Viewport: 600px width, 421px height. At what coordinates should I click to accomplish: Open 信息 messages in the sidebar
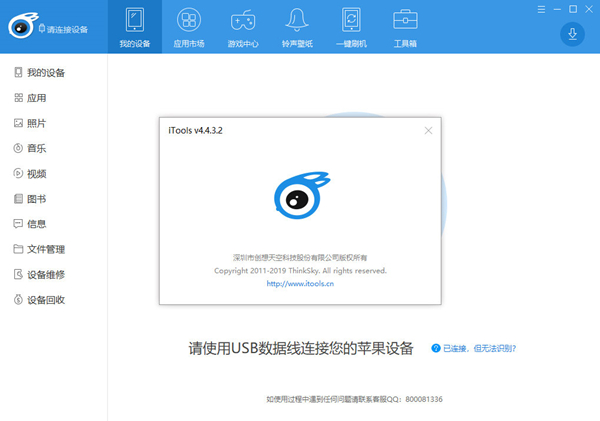click(30, 224)
